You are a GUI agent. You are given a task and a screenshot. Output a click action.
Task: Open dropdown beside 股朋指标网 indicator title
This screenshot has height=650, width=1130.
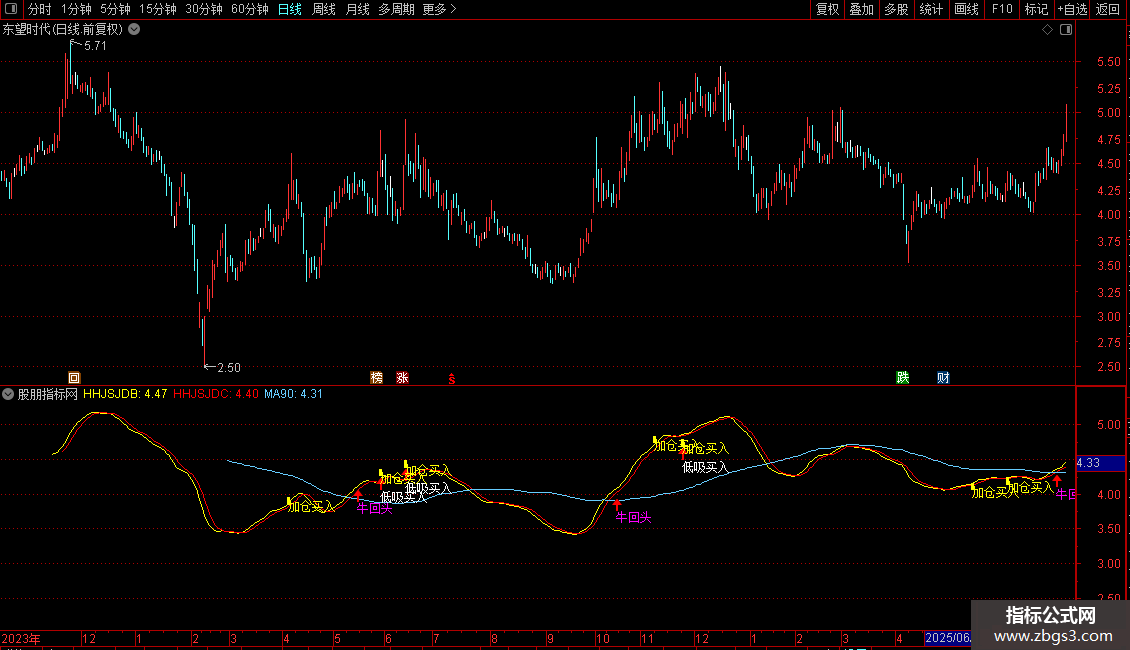click(8, 394)
